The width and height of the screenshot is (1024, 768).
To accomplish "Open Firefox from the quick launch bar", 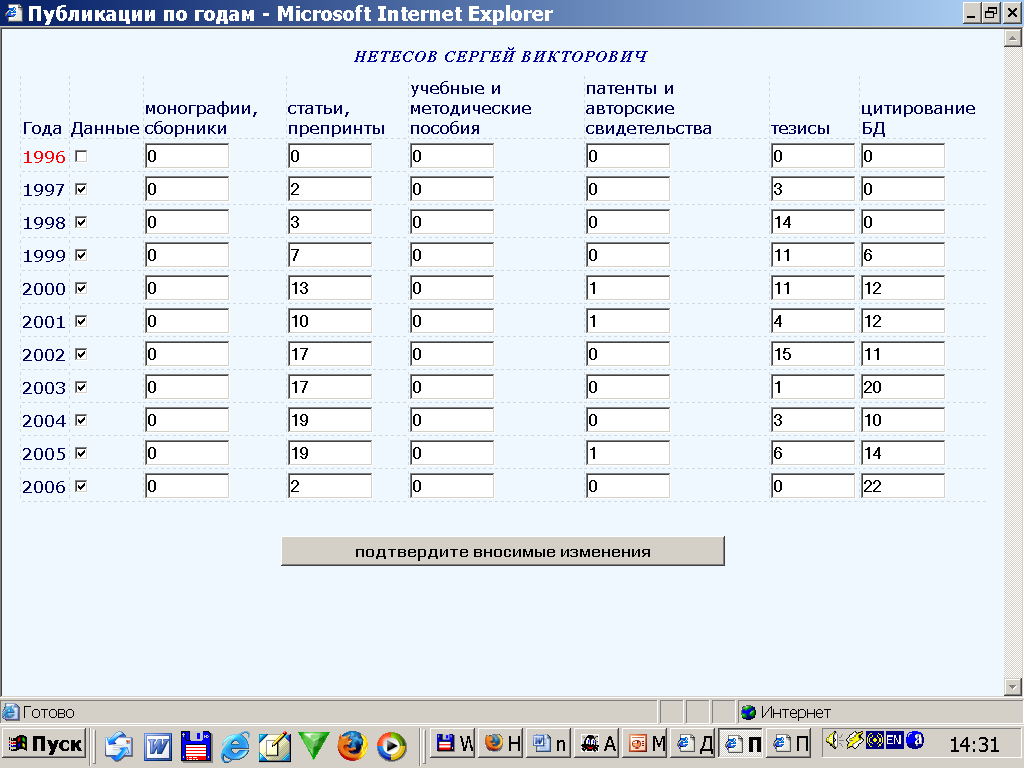I will coord(353,745).
